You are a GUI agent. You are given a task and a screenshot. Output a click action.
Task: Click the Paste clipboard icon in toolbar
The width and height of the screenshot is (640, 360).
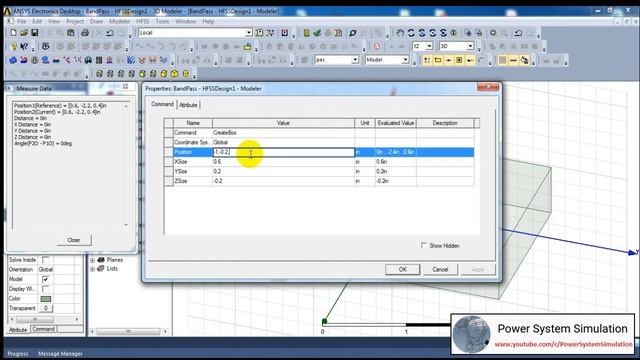[71, 33]
